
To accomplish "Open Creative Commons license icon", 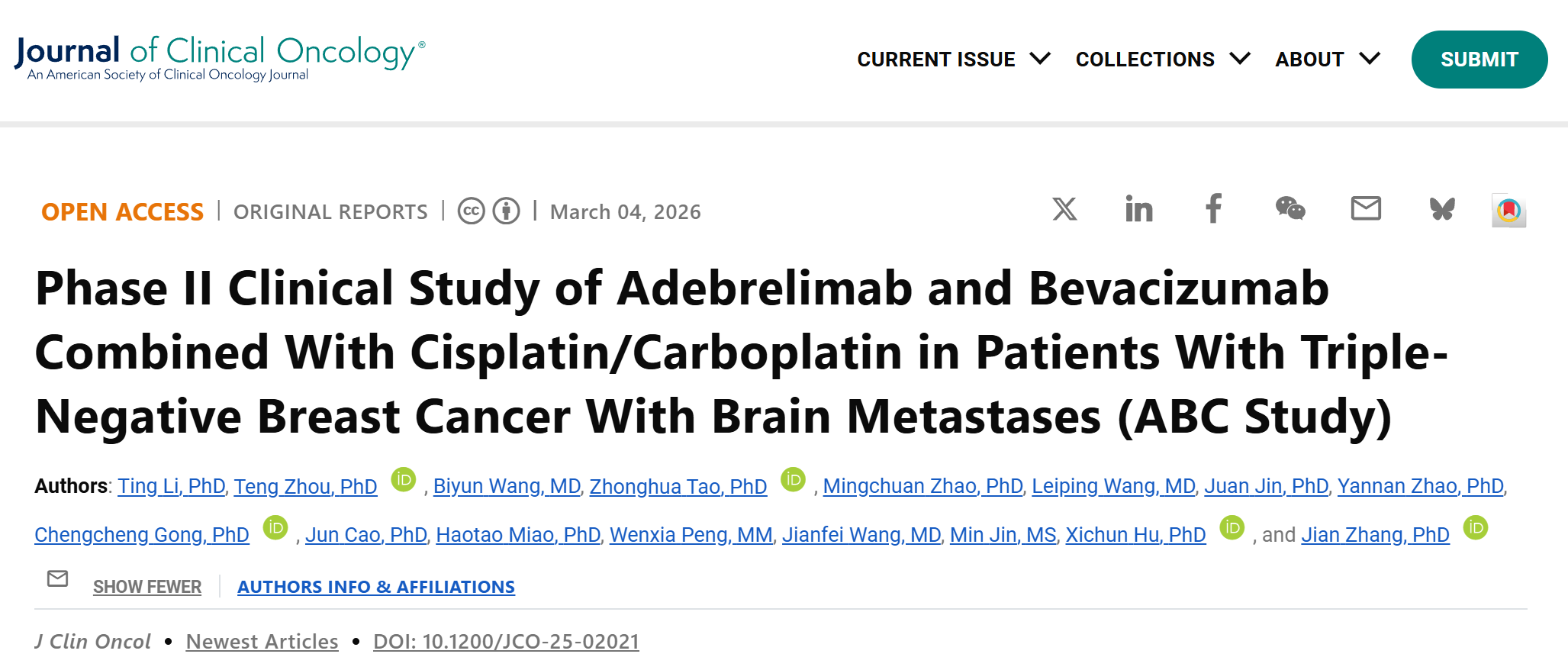I will 472,211.
